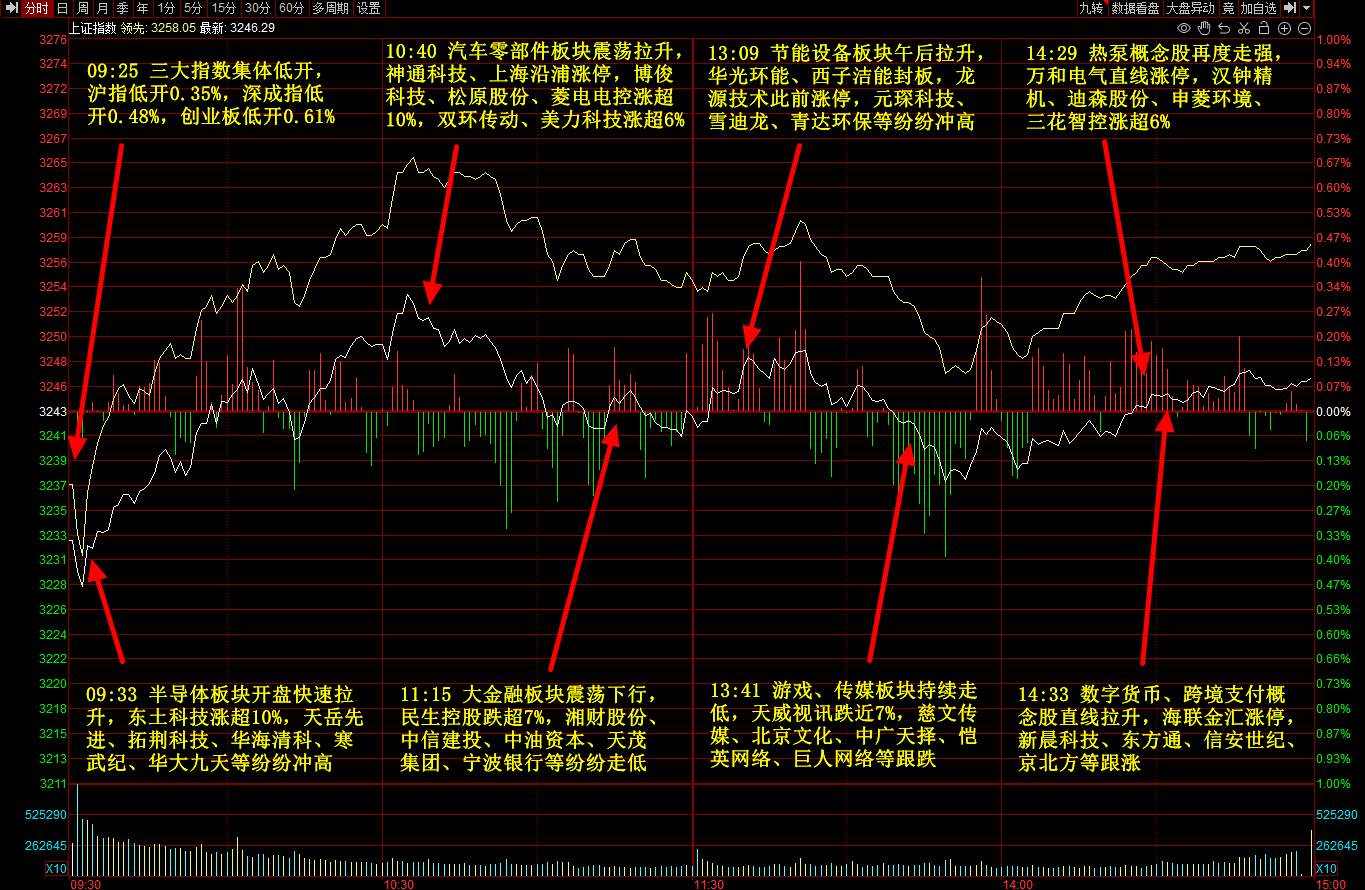Click the 加自选 add to watchlist button
This screenshot has width=1365, height=890.
point(1259,8)
